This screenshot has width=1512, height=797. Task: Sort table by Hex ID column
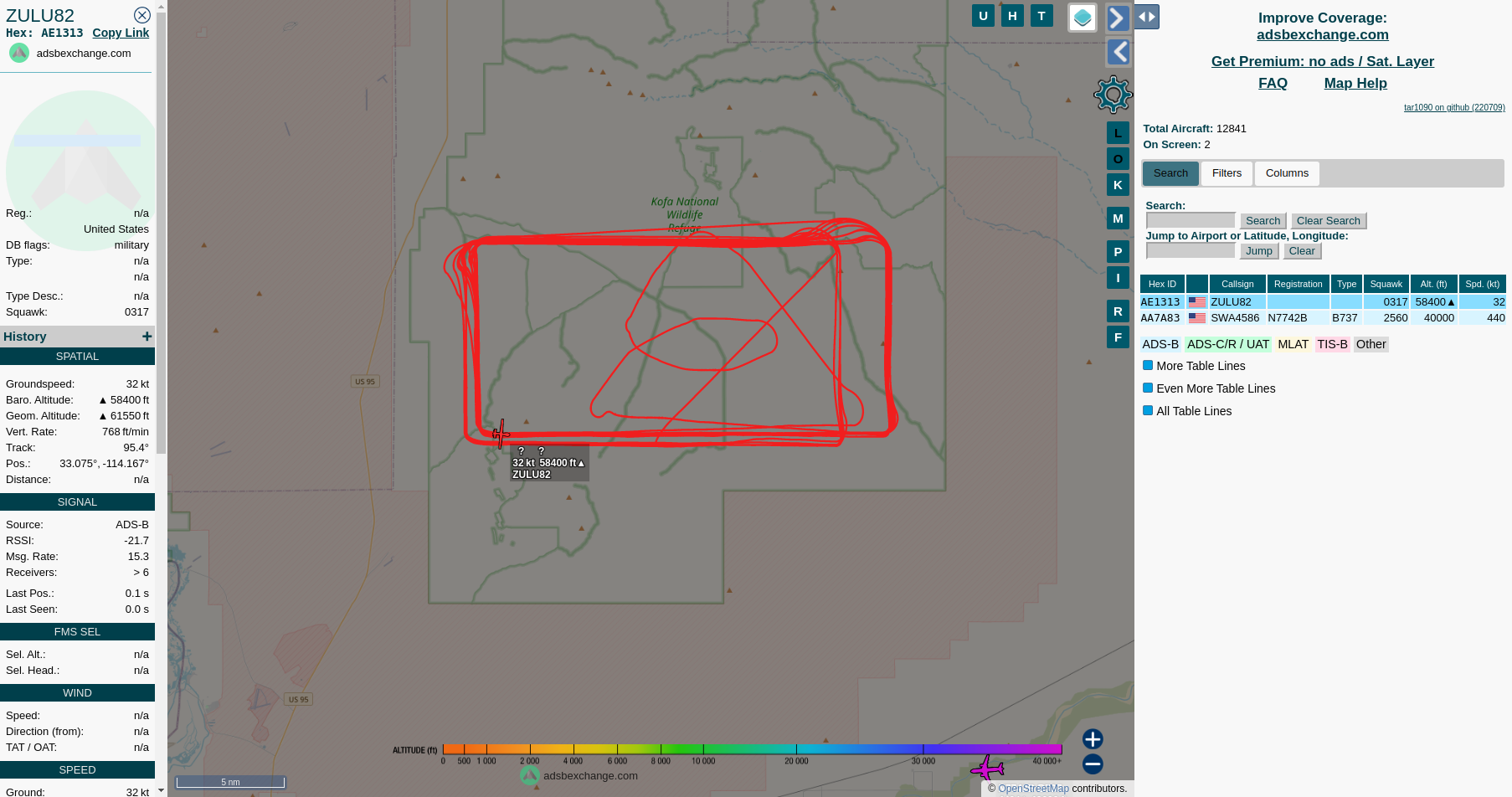1162,284
